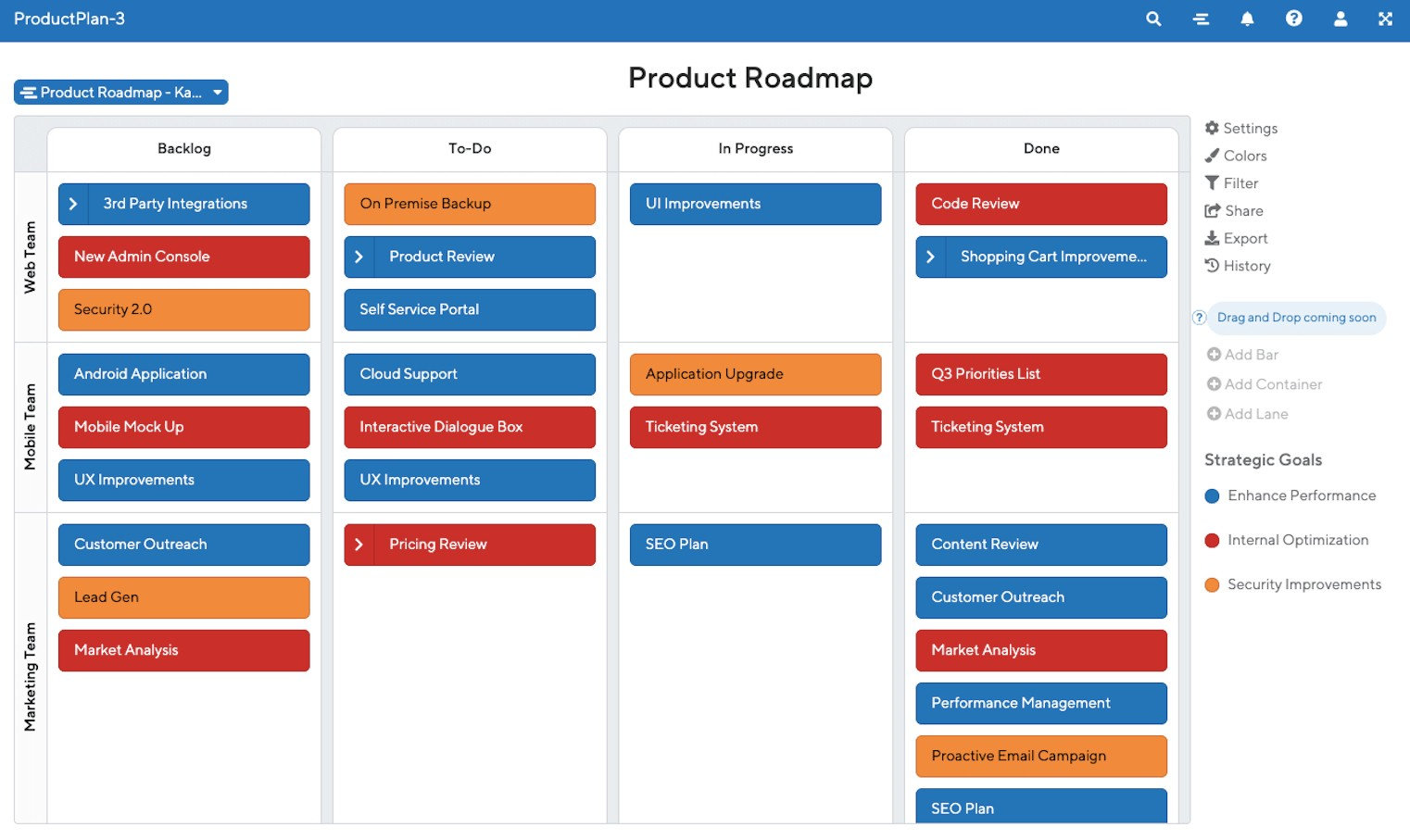Expand the Pricing Review bar
This screenshot has width=1410, height=840.
click(359, 545)
